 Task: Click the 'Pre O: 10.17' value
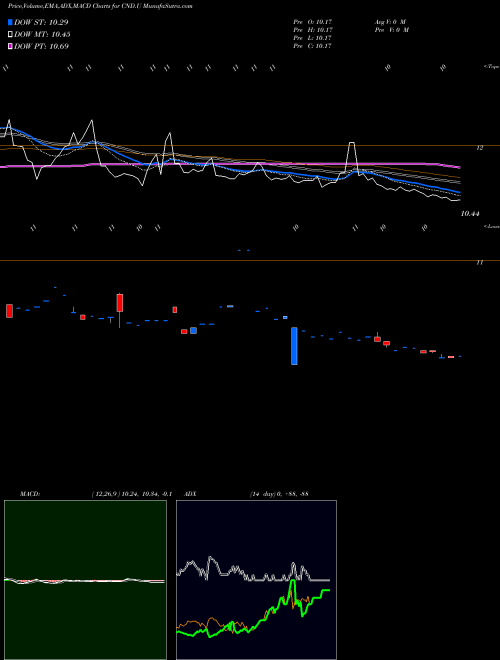tap(313, 22)
